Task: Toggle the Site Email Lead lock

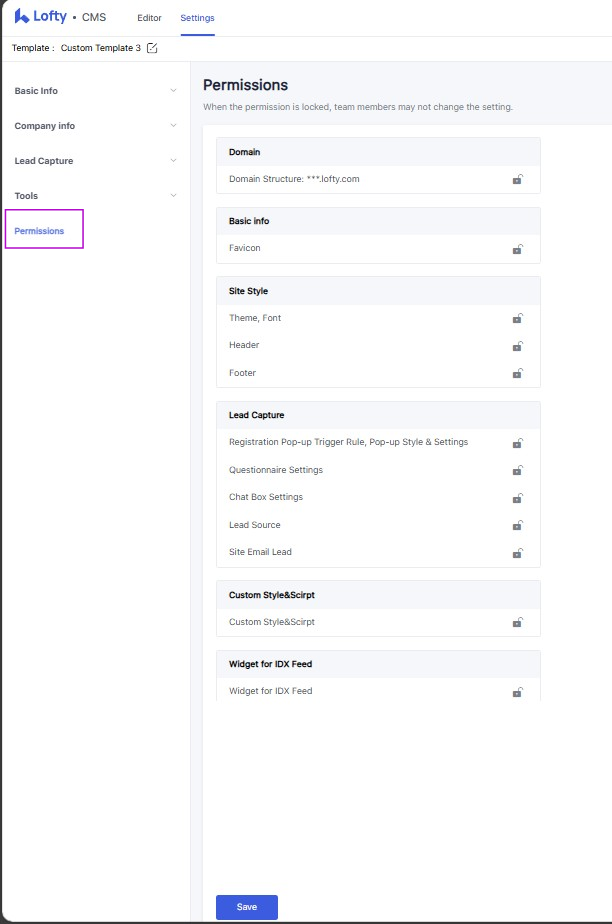Action: click(518, 553)
